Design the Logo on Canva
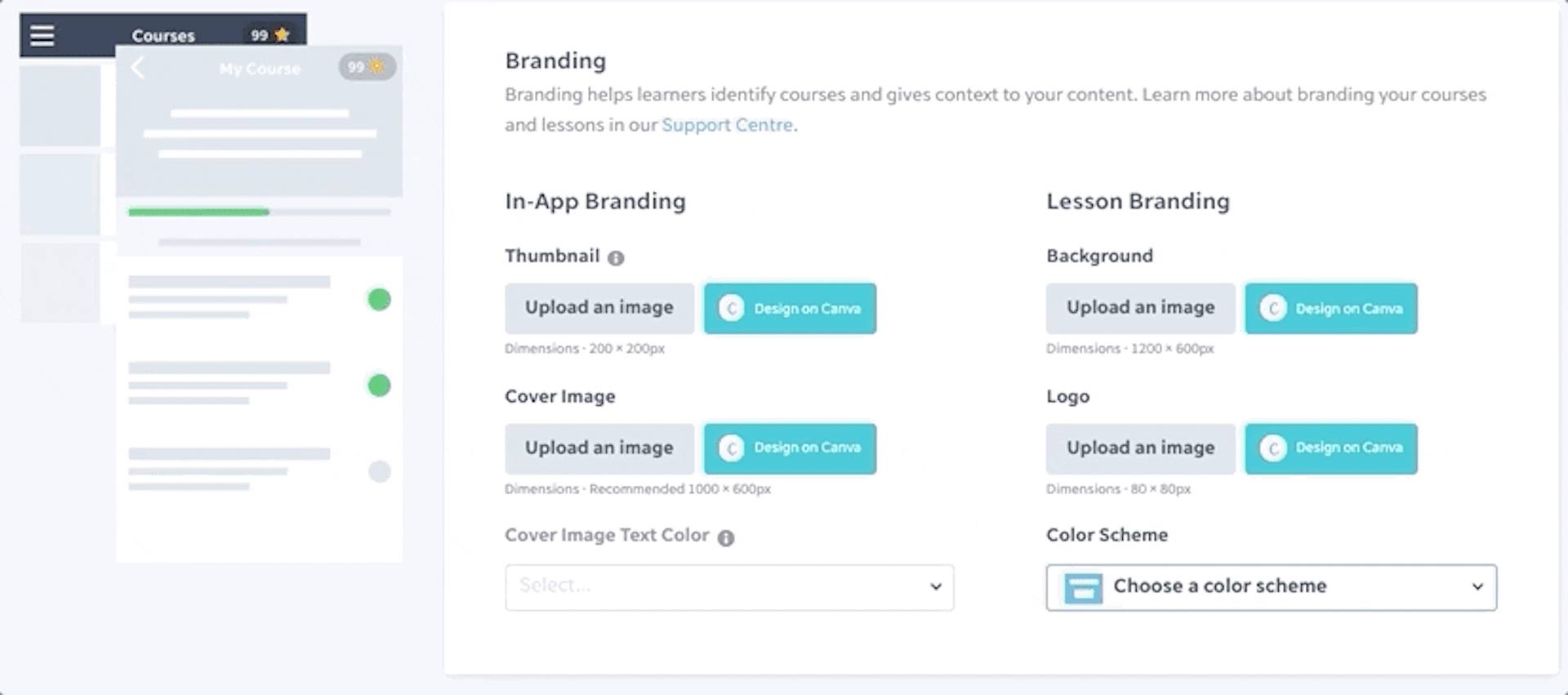This screenshot has height=695, width=1568. point(1331,448)
